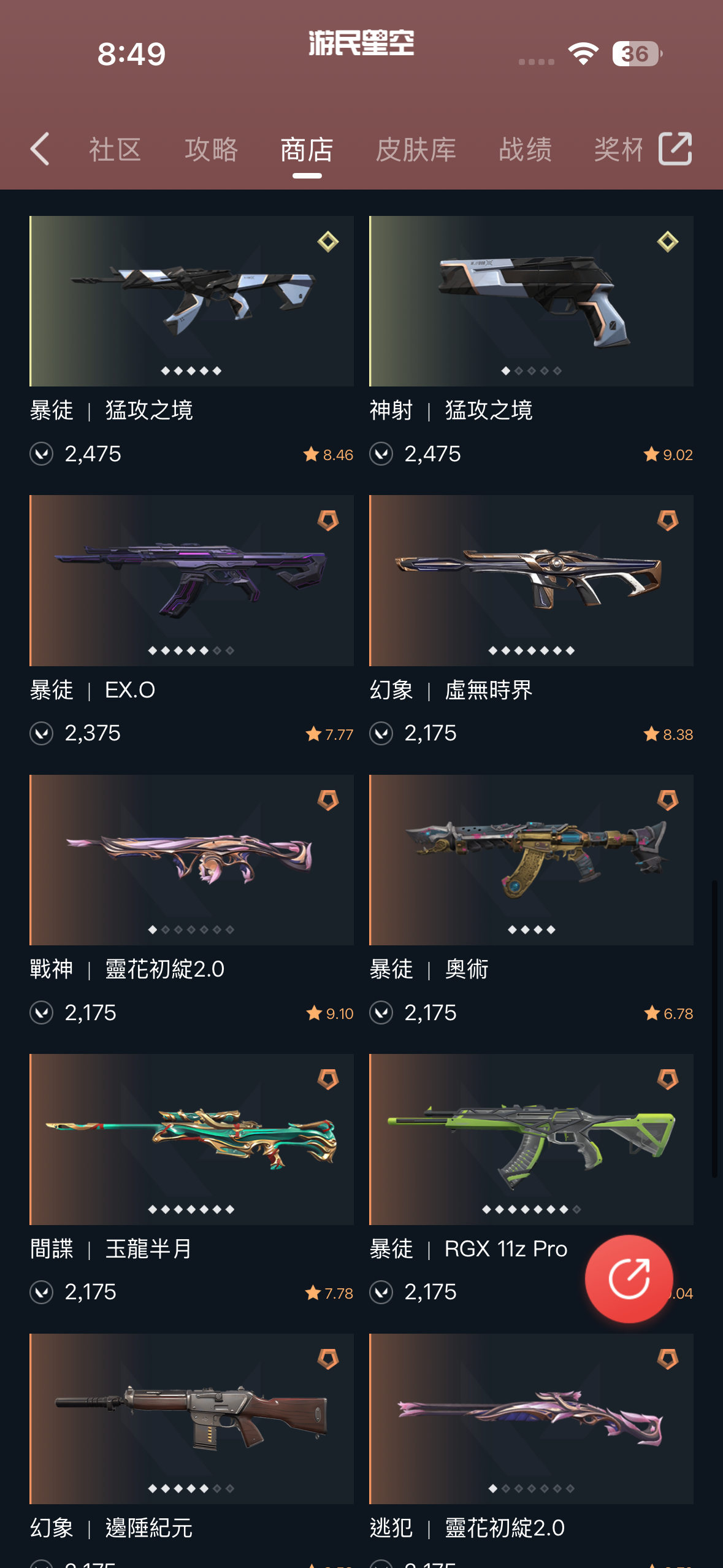Click the vertical scrollbar on right edge

pos(714,1029)
